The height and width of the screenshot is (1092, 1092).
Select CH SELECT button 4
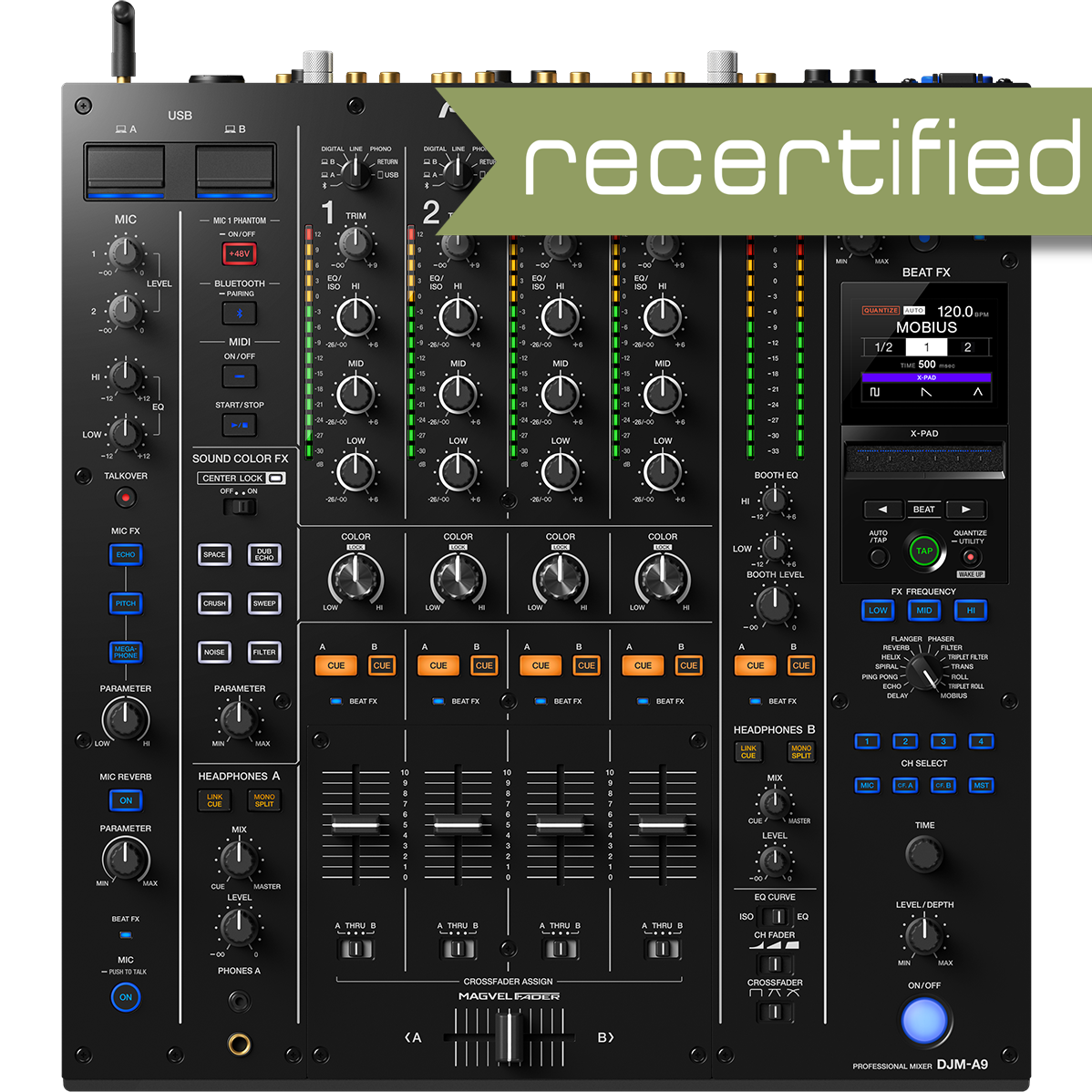pos(981,742)
